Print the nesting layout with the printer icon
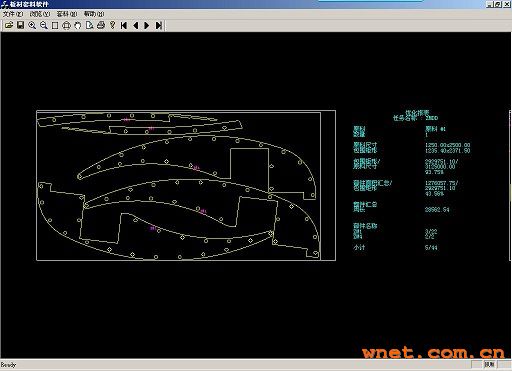512x371 pixels. (101, 25)
